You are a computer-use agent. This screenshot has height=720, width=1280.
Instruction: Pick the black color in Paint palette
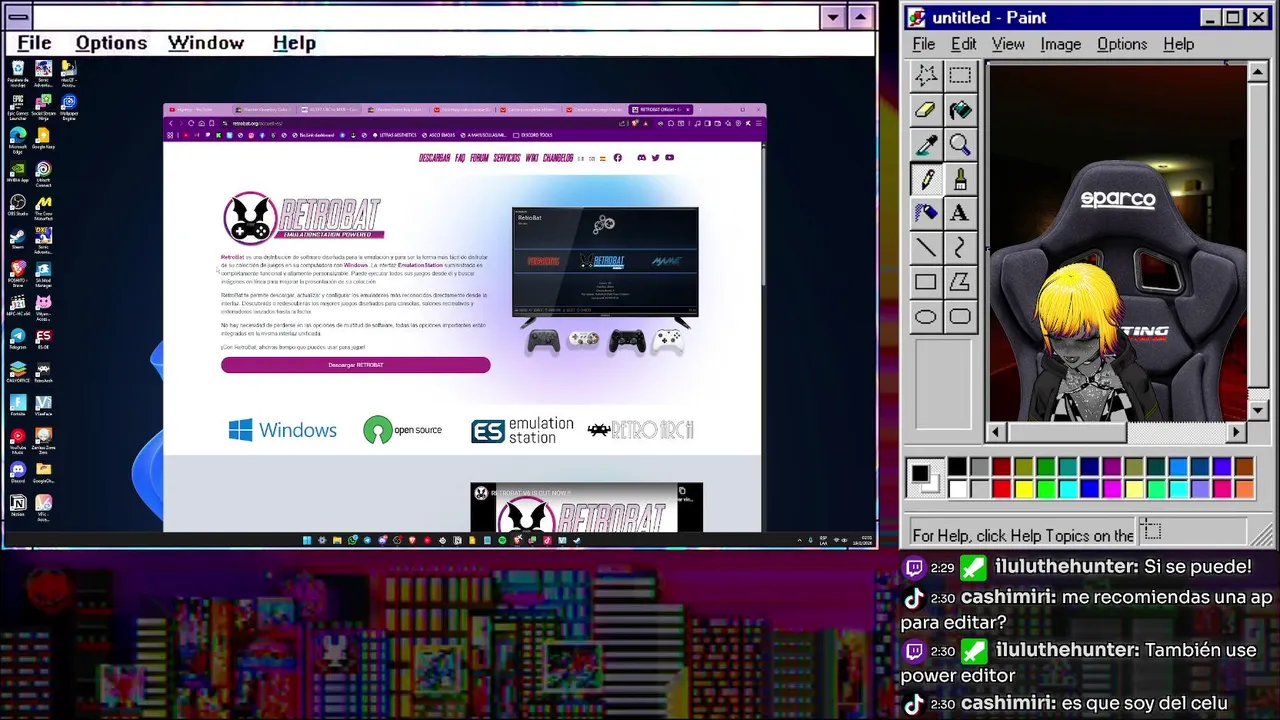[957, 467]
